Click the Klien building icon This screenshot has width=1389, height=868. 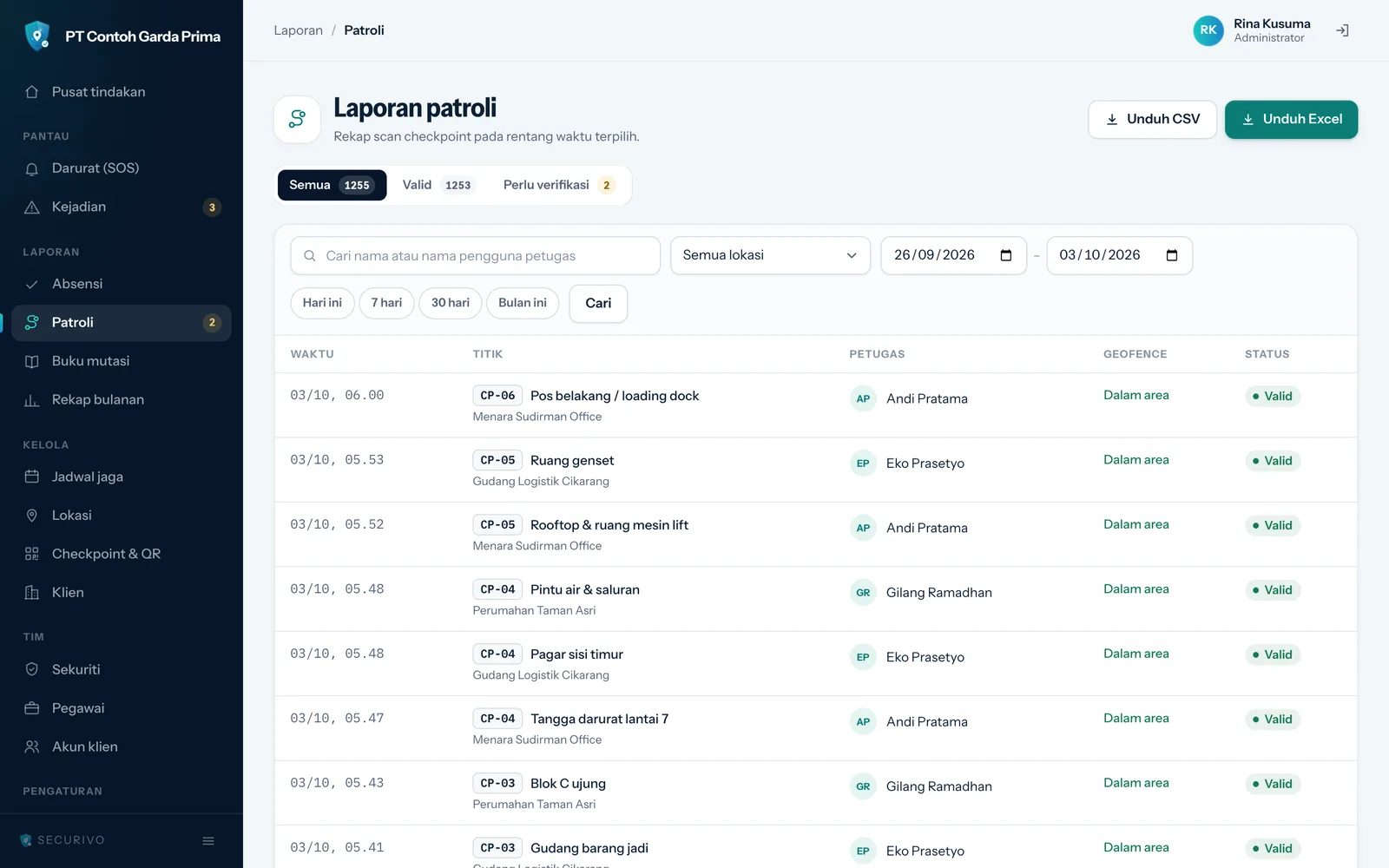click(32, 593)
